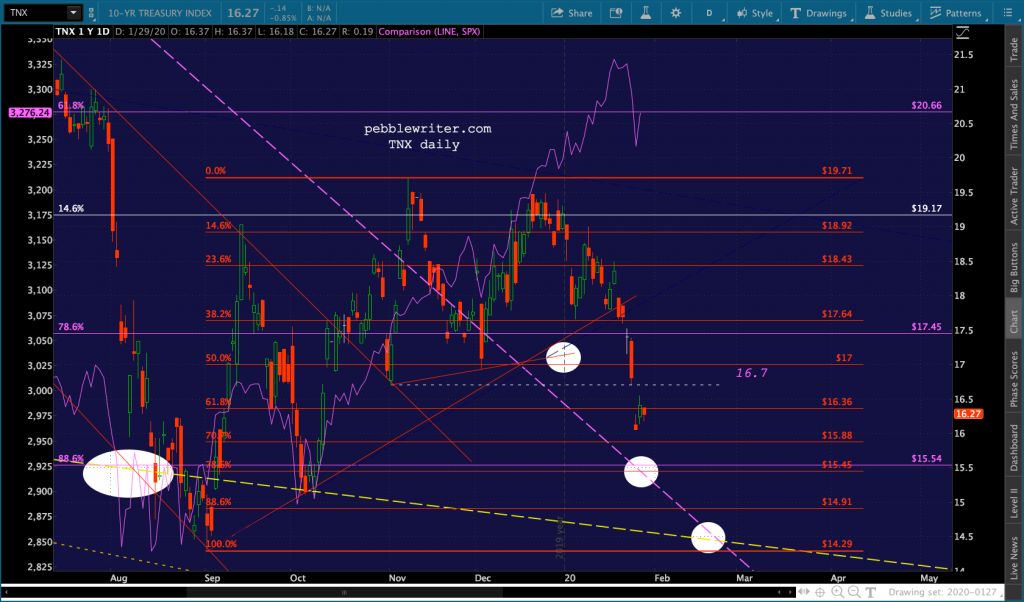Click the scroll-left arrow in bottom bar
The image size is (1024, 602).
pyautogui.click(x=778, y=592)
